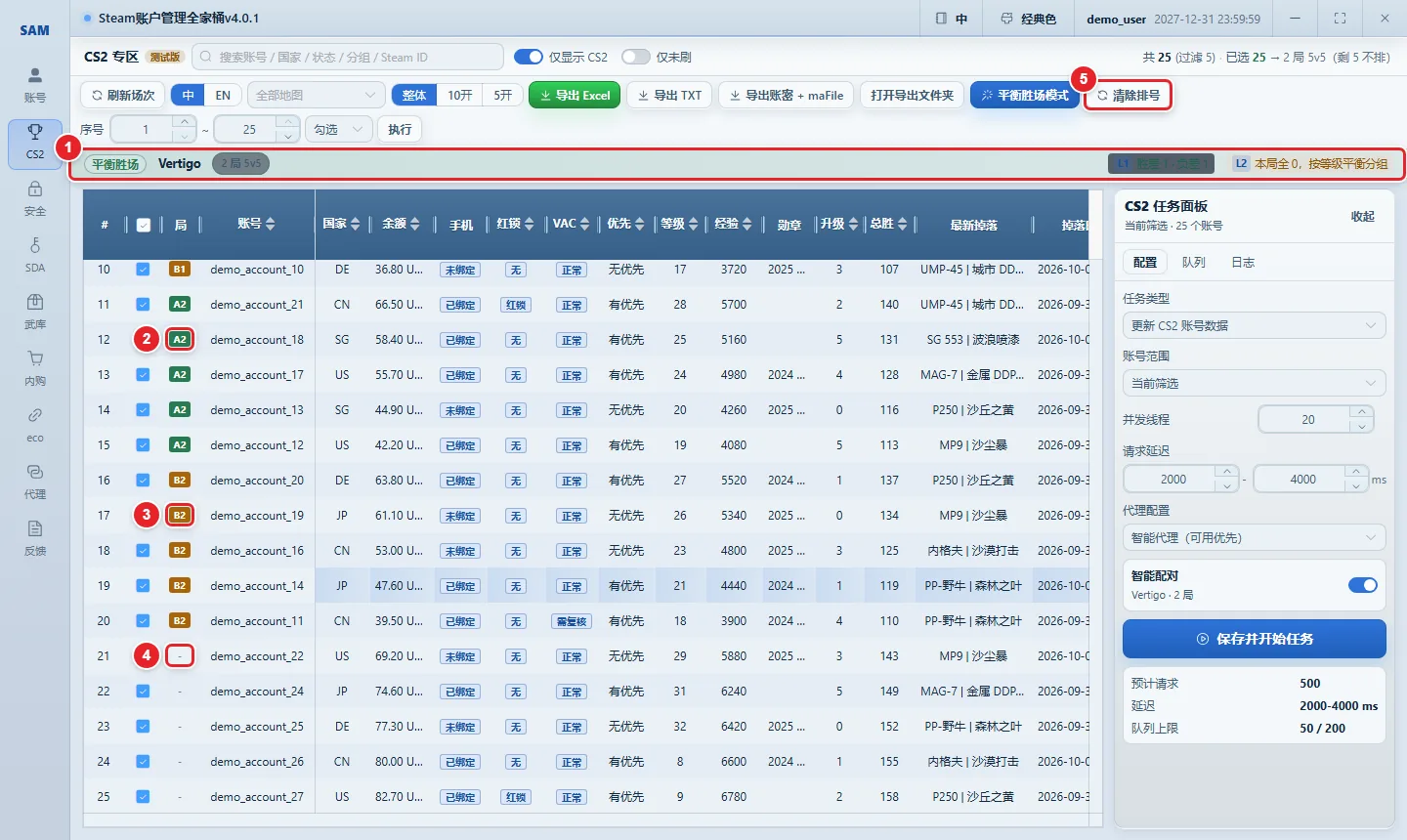This screenshot has width=1407, height=840.
Task: Switch language to EN
Action: pyautogui.click(x=223, y=95)
